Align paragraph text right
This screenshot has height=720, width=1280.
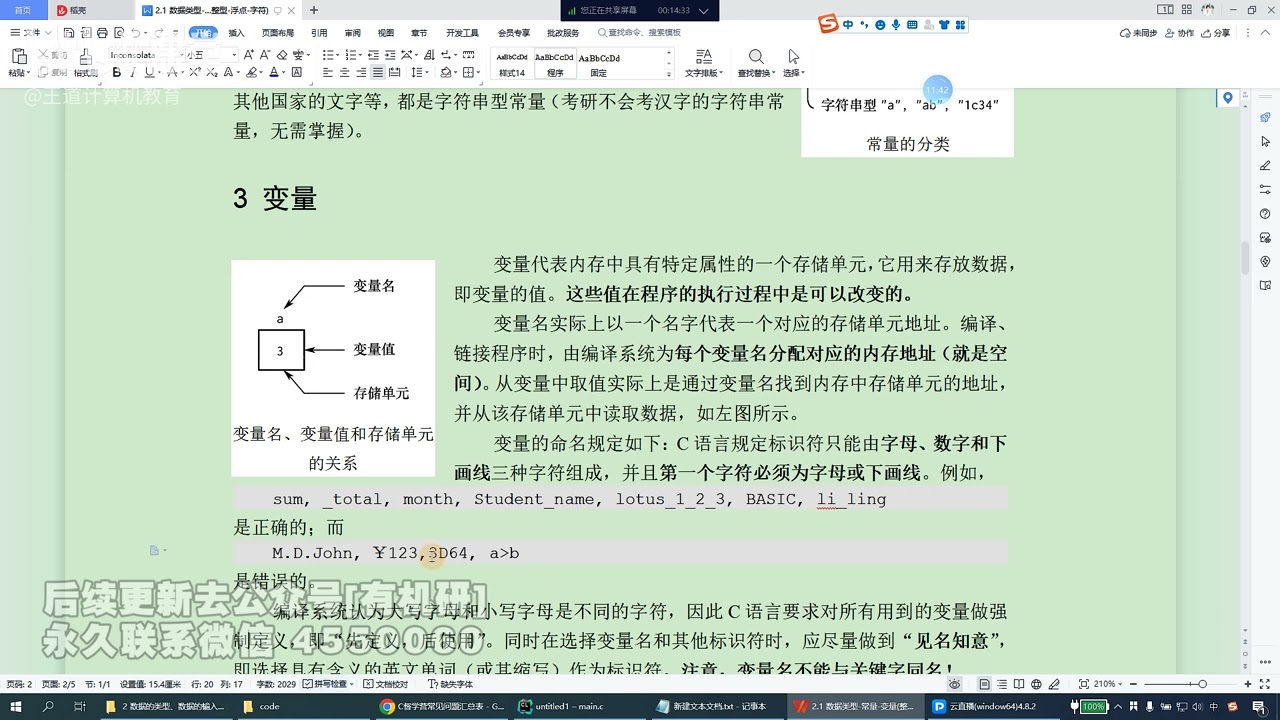click(x=361, y=72)
